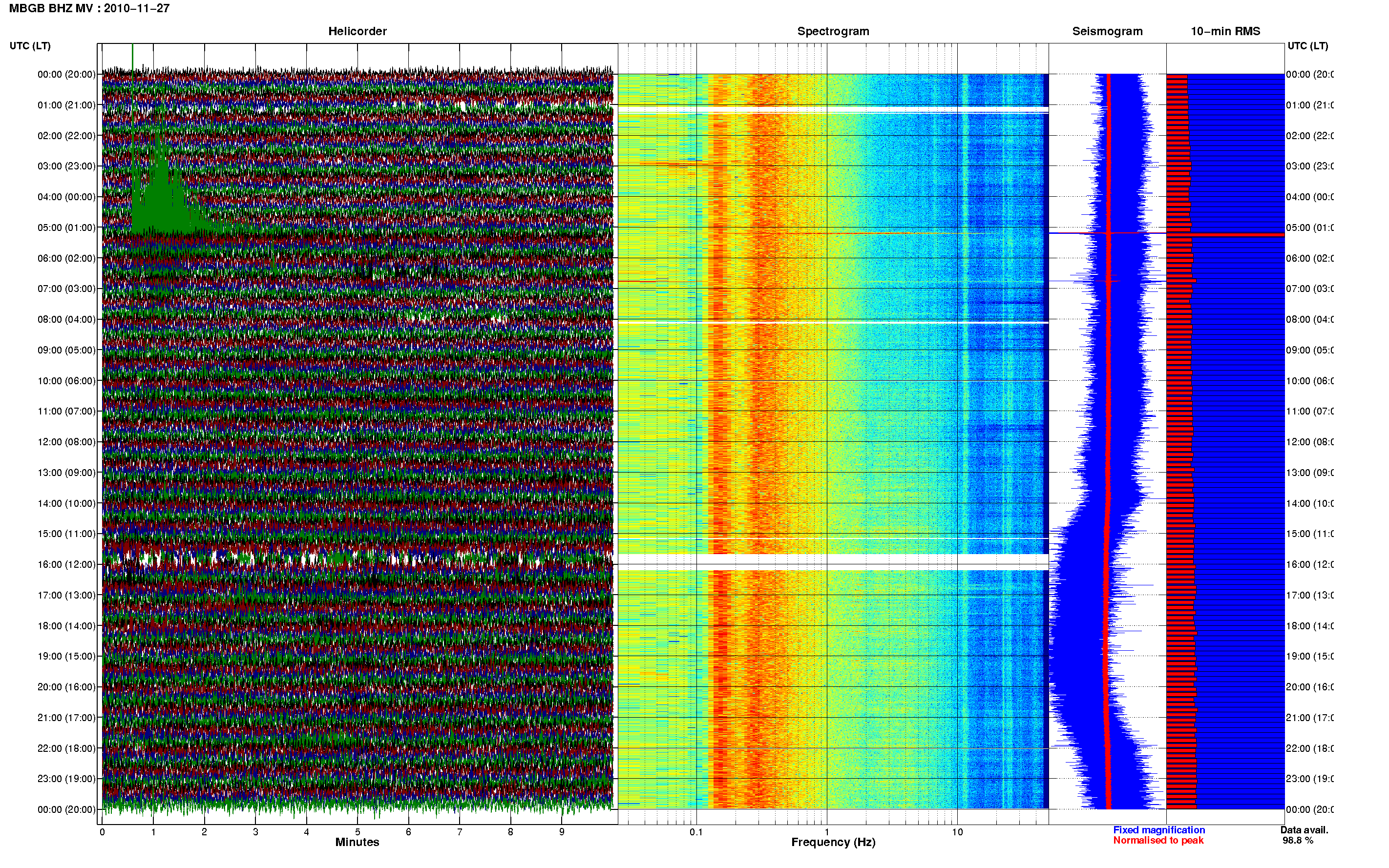Click the 'Data avail.' label

(x=1304, y=830)
